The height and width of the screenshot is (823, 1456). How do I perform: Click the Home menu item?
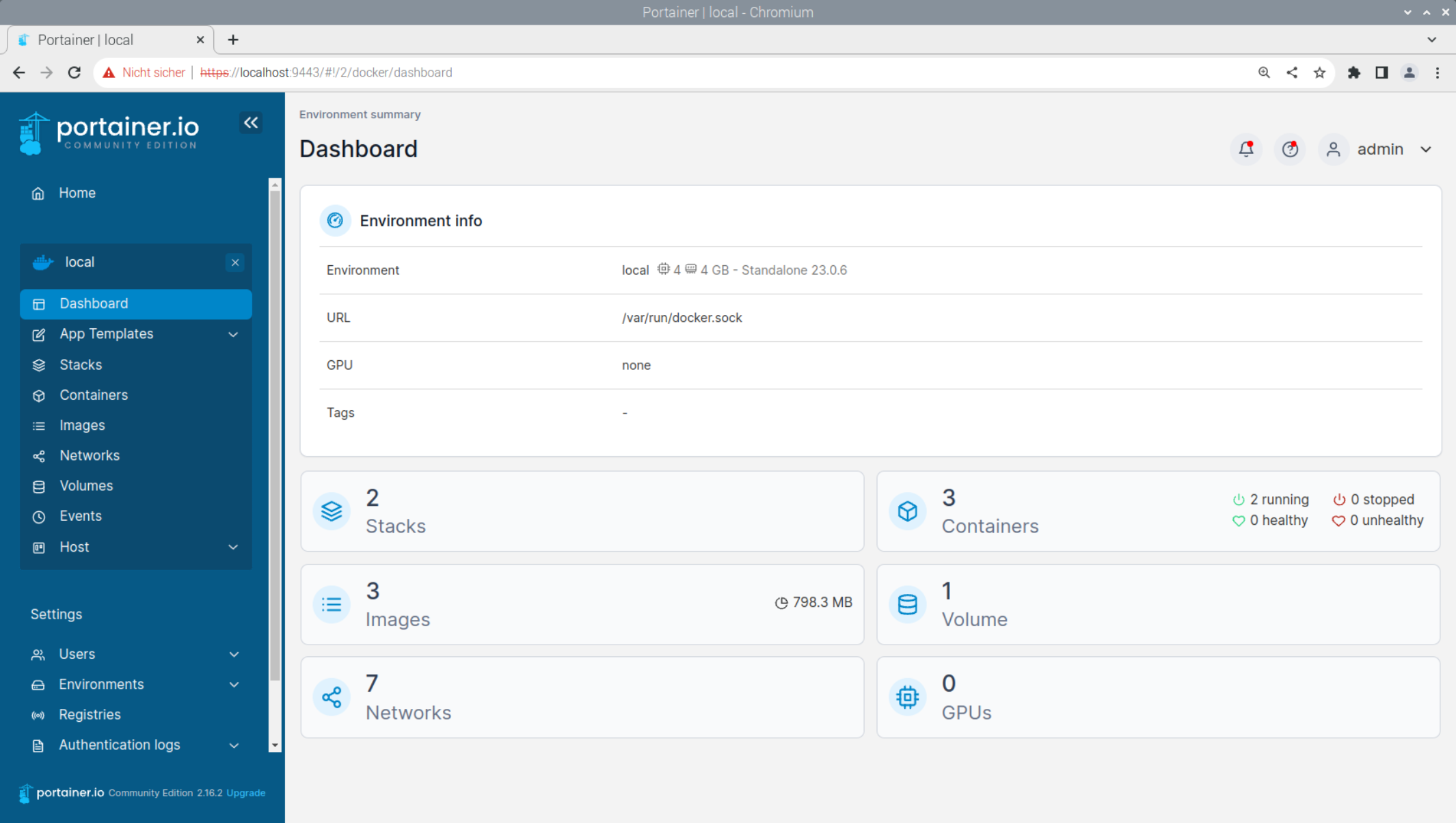tap(77, 192)
